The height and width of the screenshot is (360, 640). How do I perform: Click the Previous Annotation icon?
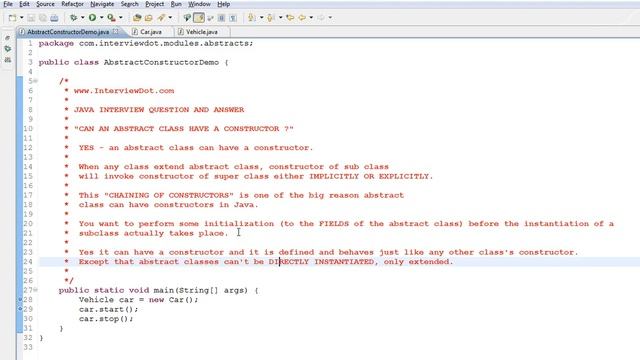tap(270, 18)
